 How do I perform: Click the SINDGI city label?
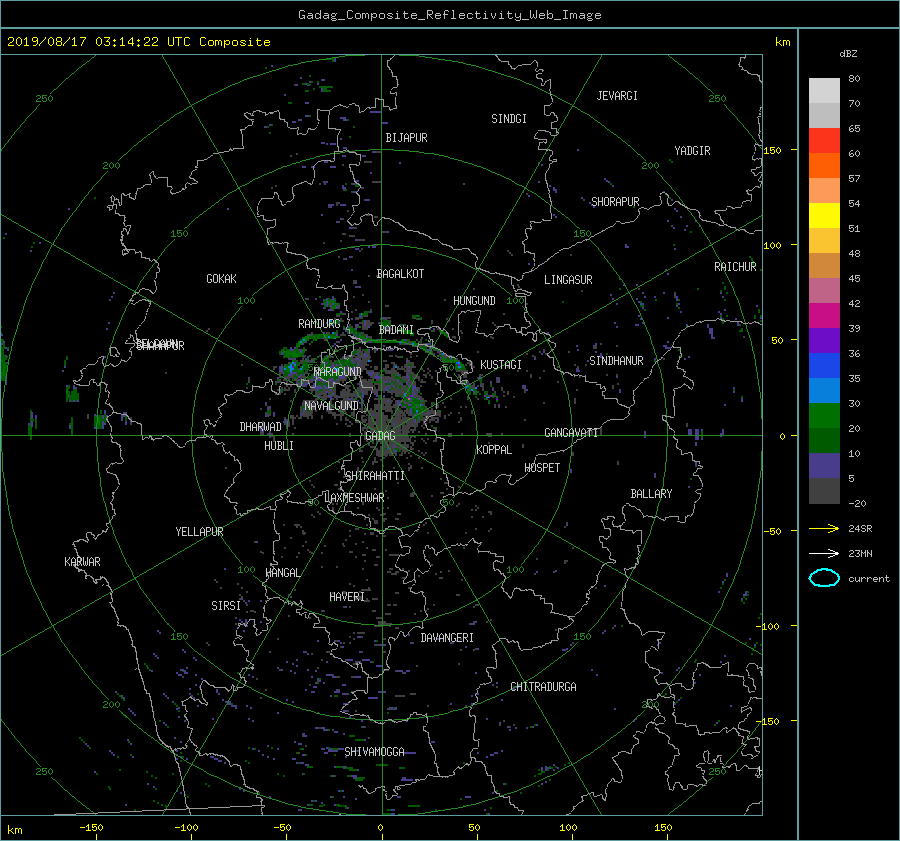pos(509,119)
